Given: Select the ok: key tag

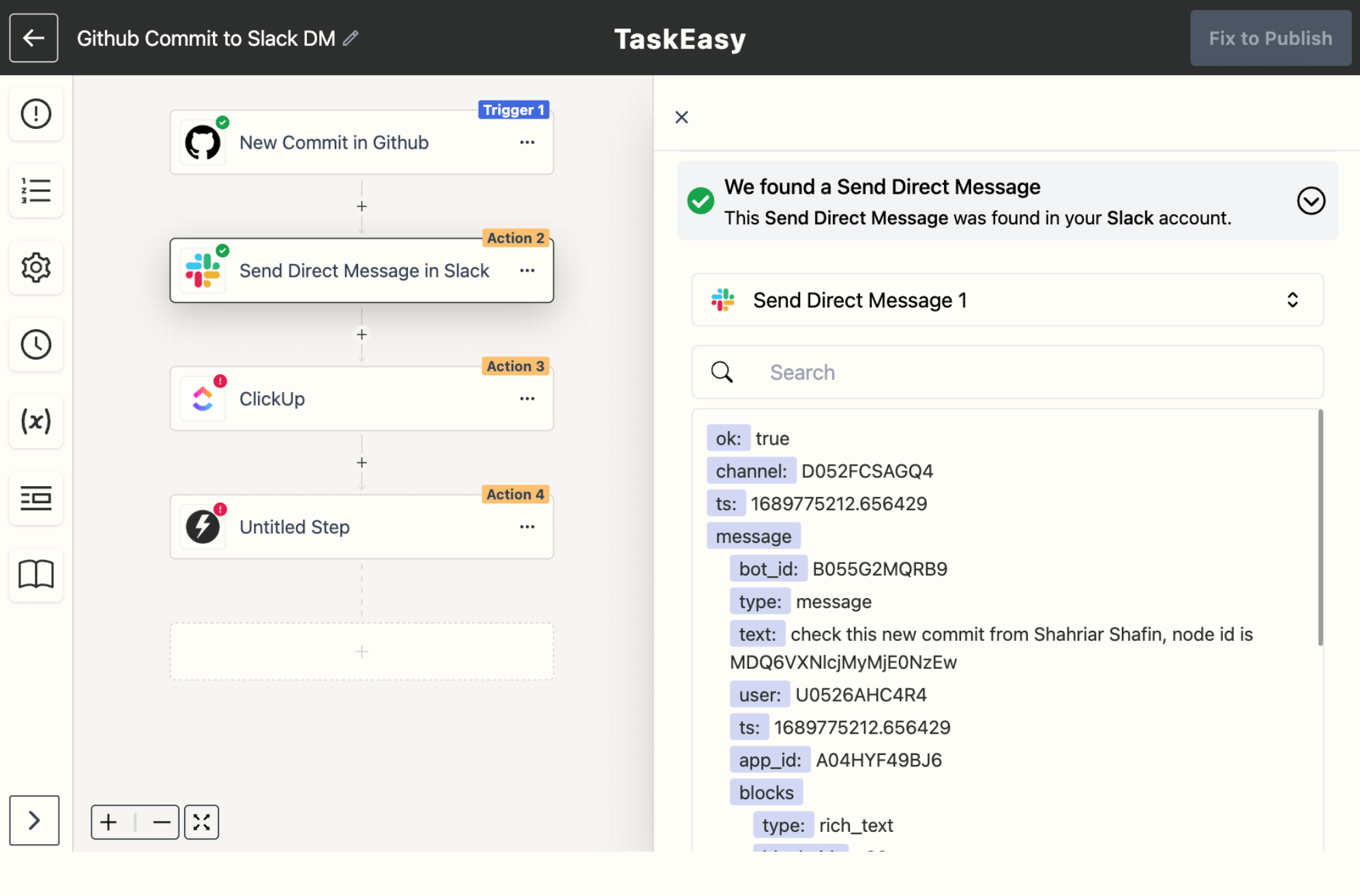Looking at the screenshot, I should click(x=728, y=438).
